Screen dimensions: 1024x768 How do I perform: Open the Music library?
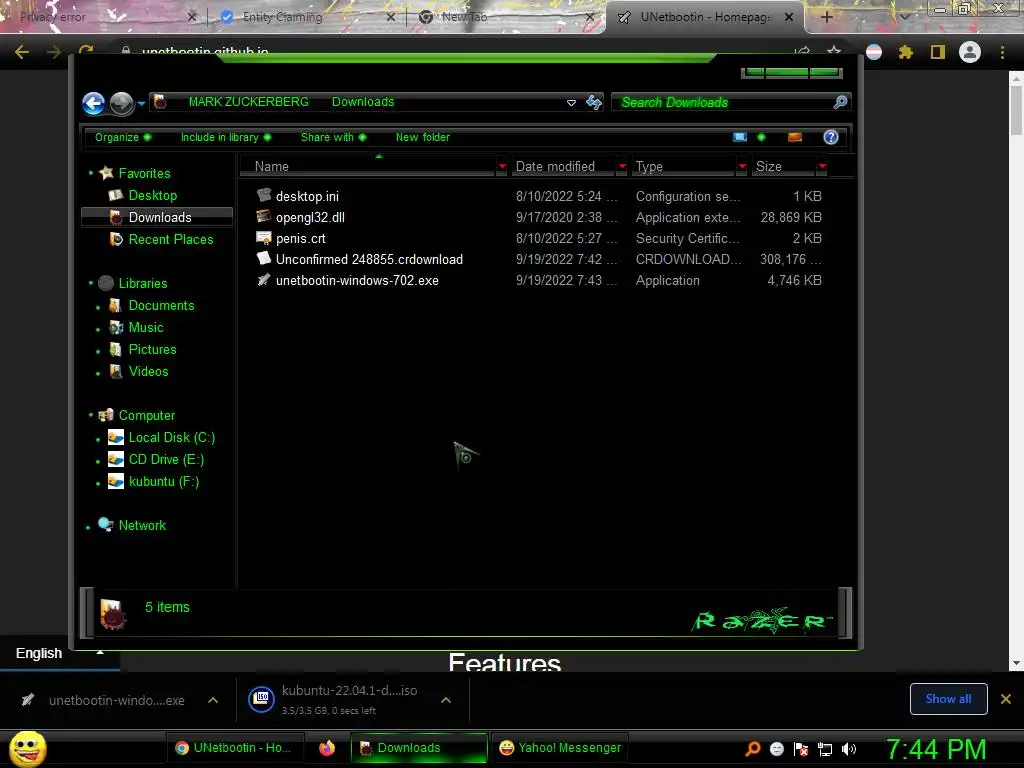[x=146, y=327]
